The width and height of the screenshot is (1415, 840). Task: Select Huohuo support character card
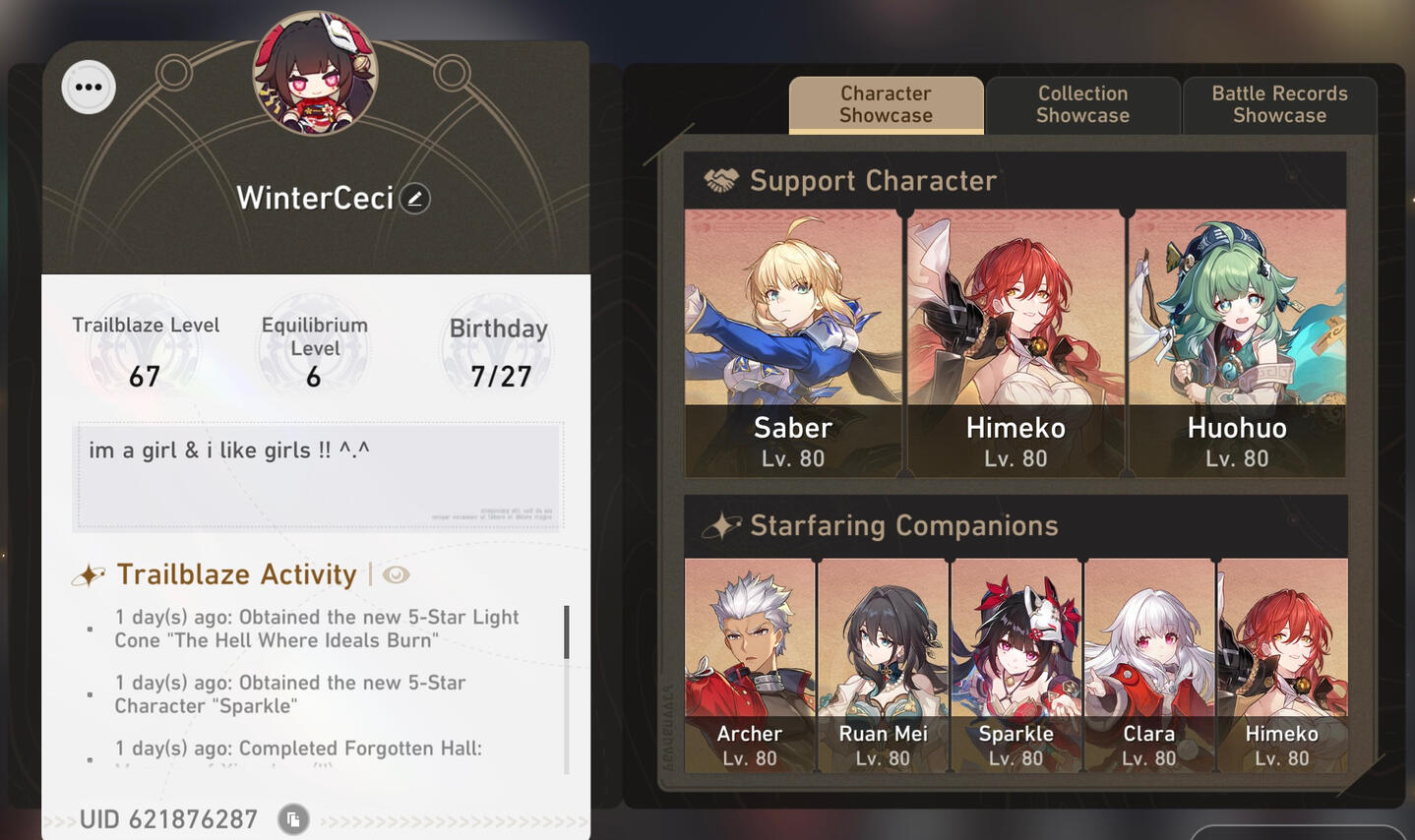(1237, 343)
